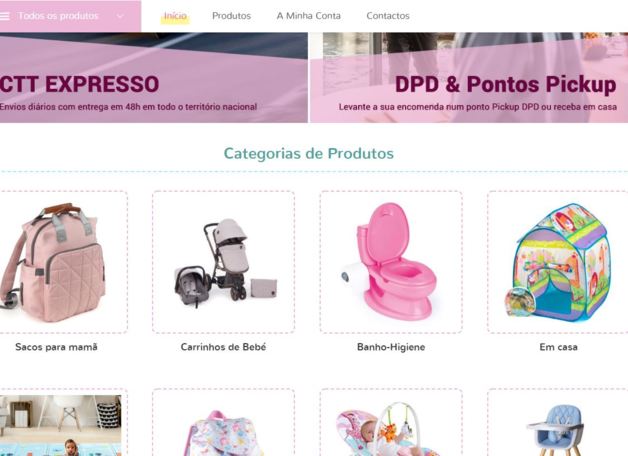Viewport: 628px width, 456px height.
Task: Select the pink backpack category image
Action: pyautogui.click(x=60, y=262)
